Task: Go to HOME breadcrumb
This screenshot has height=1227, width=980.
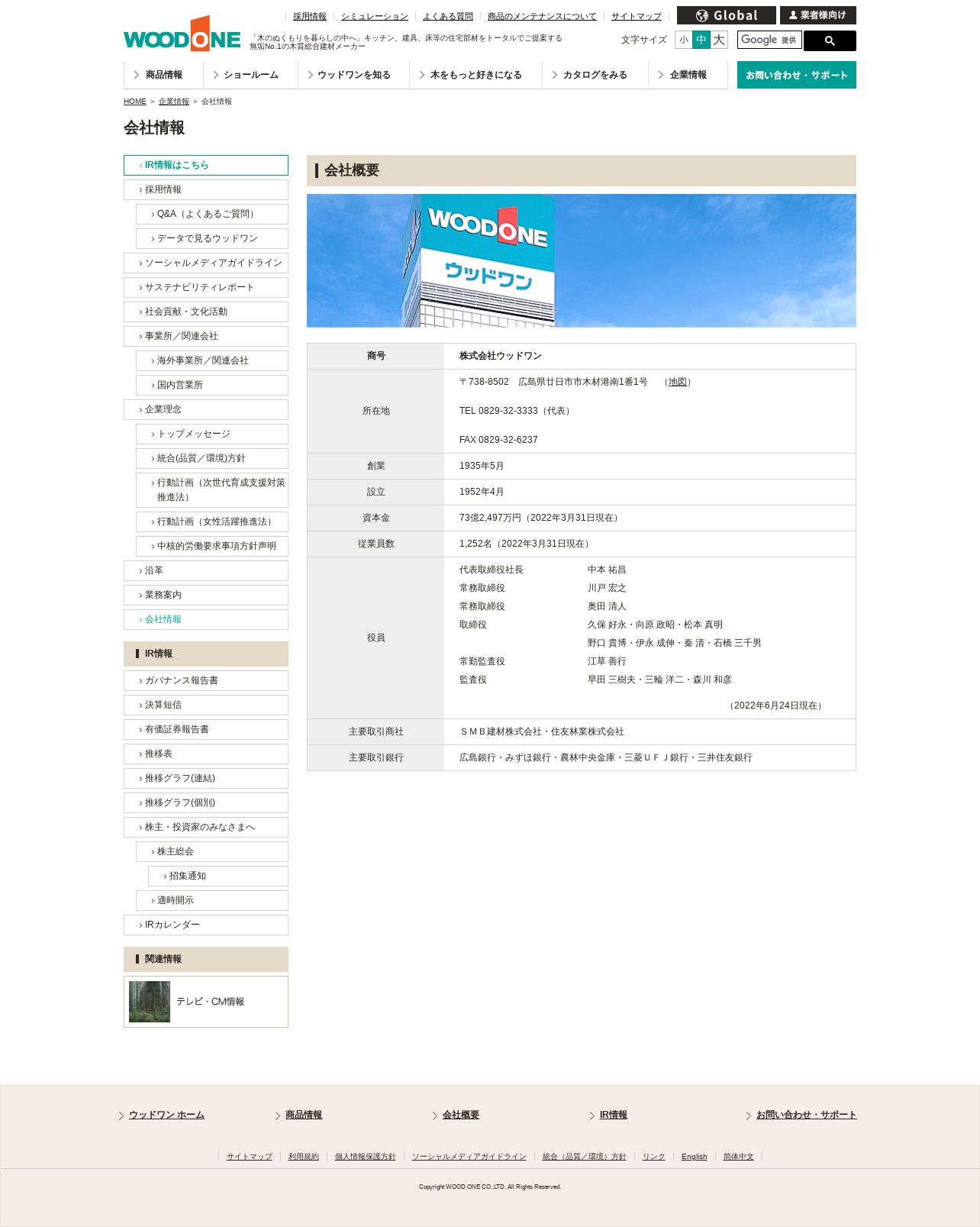Action: pyautogui.click(x=135, y=102)
